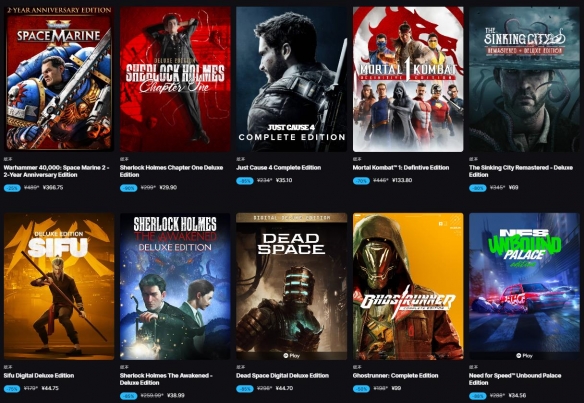Open the Space Marine 2 Anniversary Edition cover
This screenshot has width=584, height=403.
pyautogui.click(x=59, y=79)
